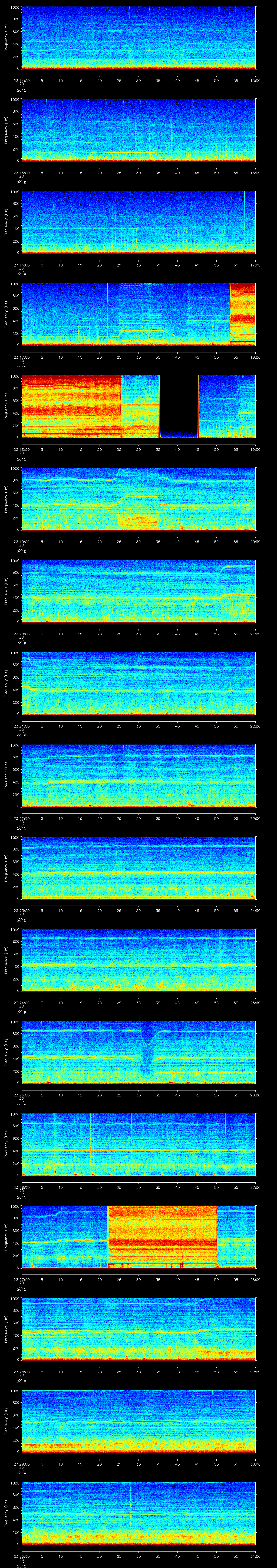Open the spectrogram panel starting at 23:23:00

pyautogui.click(x=138, y=869)
